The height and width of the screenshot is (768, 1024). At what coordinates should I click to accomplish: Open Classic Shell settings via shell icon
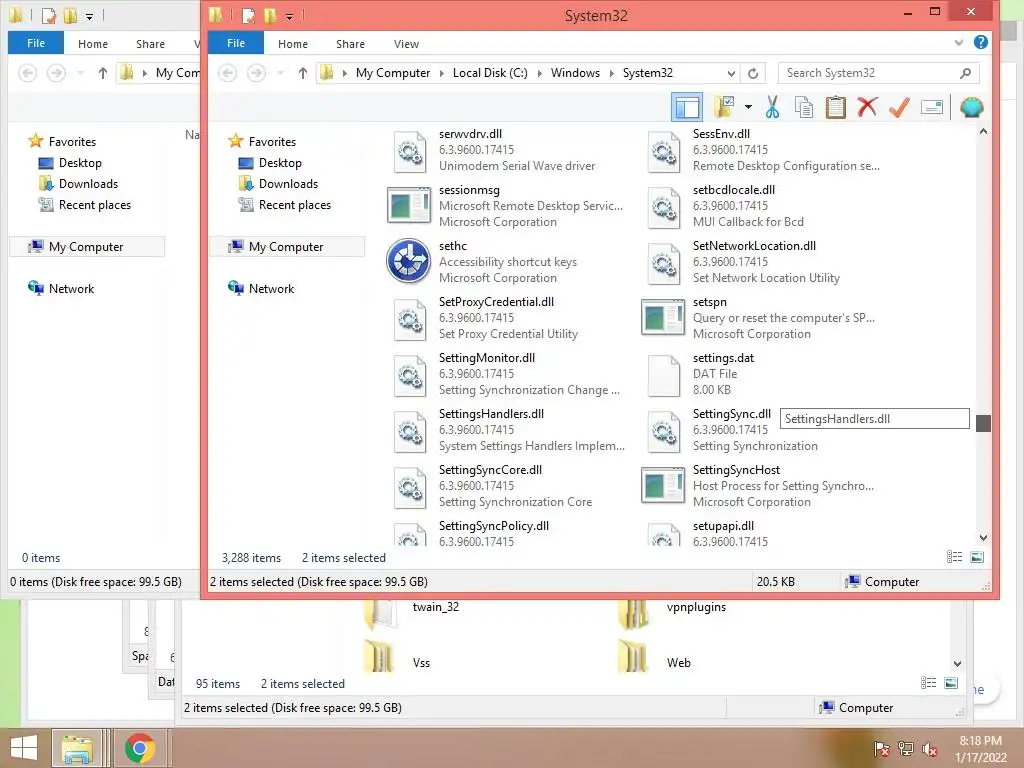(971, 107)
